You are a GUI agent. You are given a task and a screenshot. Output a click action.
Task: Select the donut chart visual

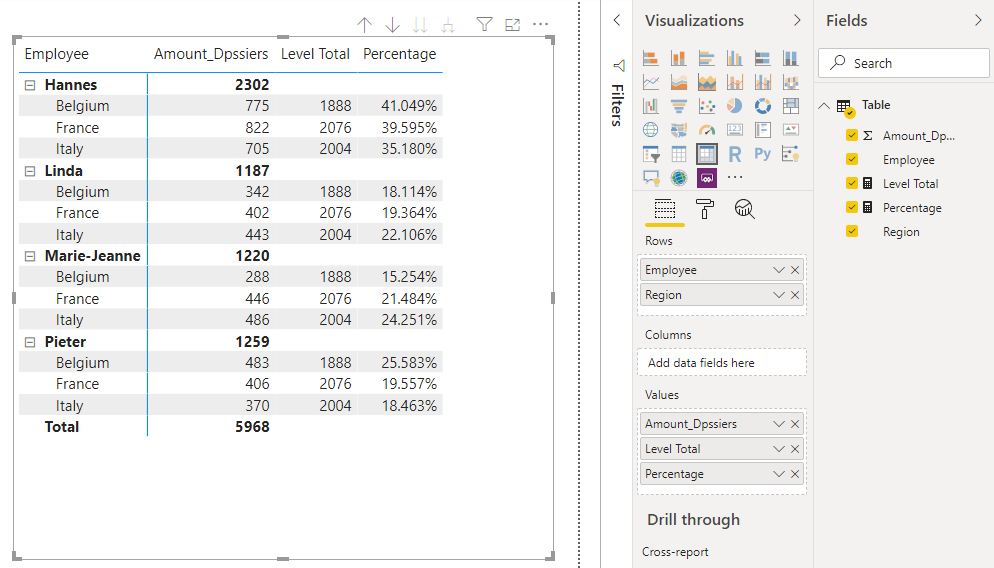coord(763,106)
